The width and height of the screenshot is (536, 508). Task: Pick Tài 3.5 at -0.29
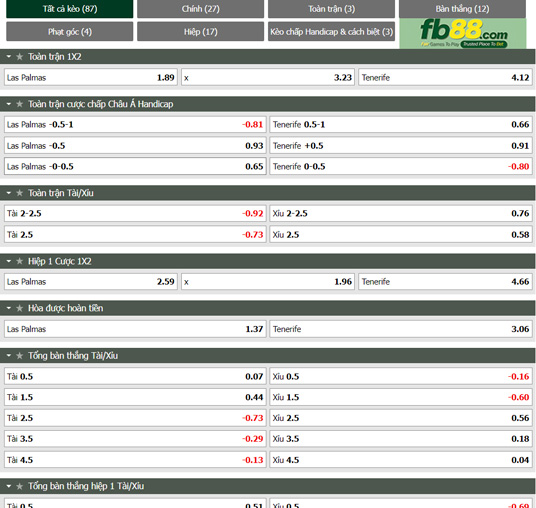coord(135,439)
